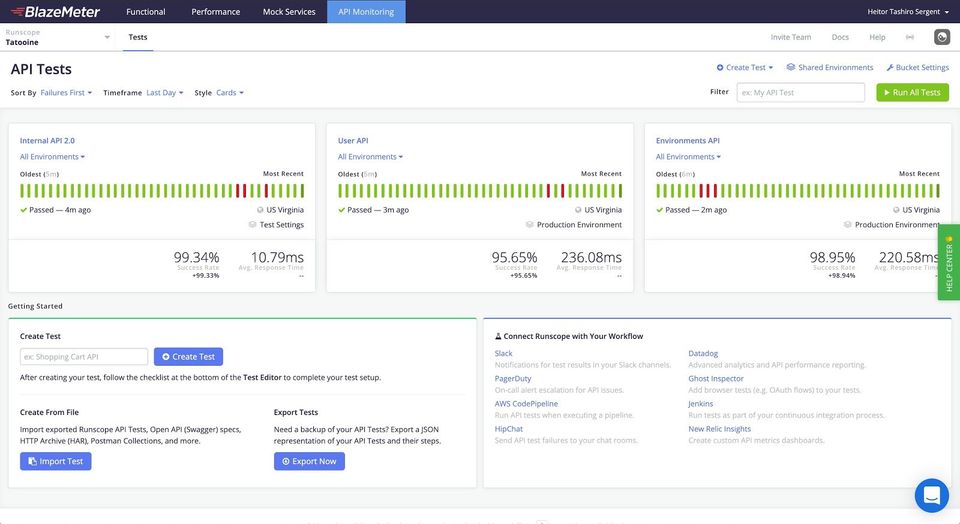Open the Style Cards dropdown
960x524 pixels.
(229, 92)
